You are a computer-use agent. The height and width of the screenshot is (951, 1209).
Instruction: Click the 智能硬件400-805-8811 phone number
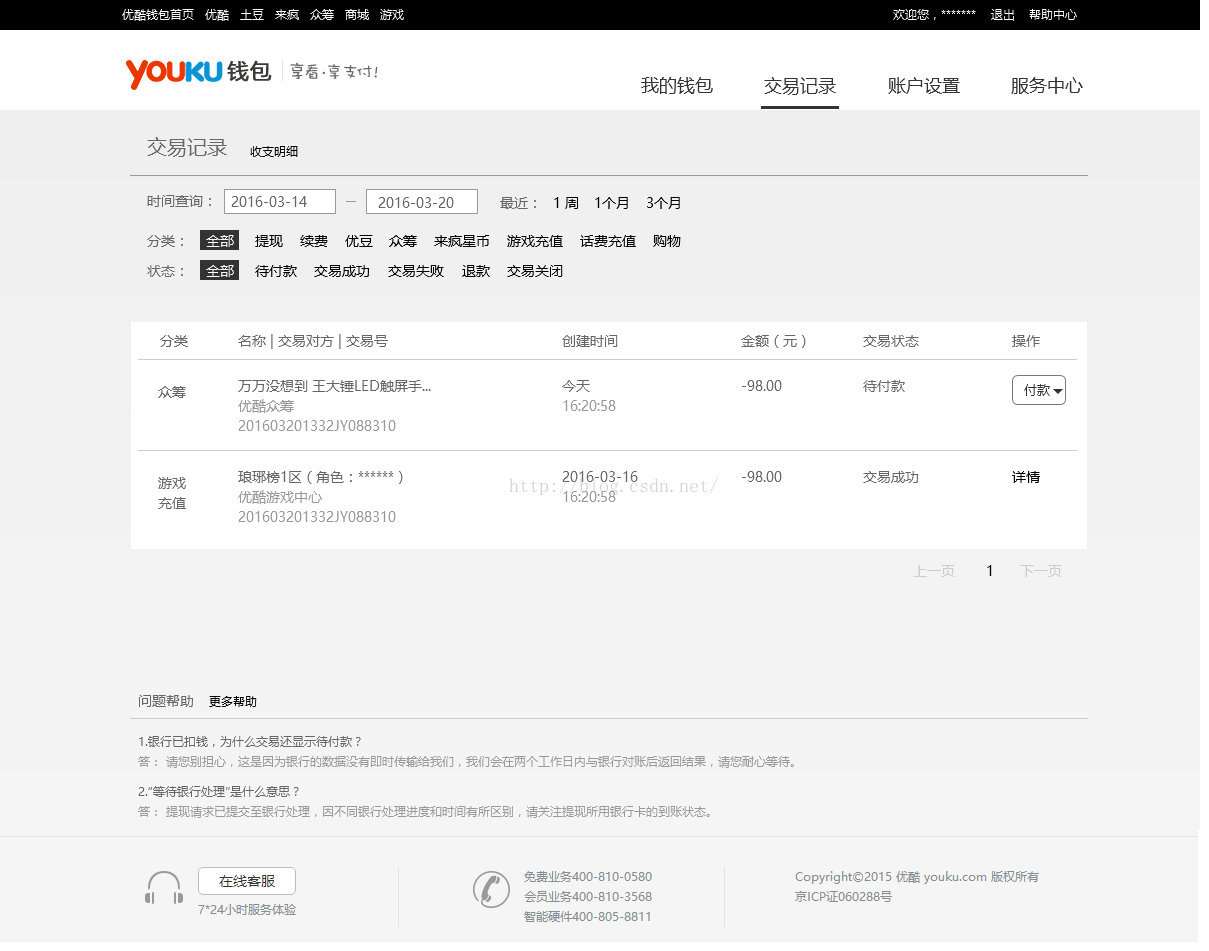pos(588,917)
